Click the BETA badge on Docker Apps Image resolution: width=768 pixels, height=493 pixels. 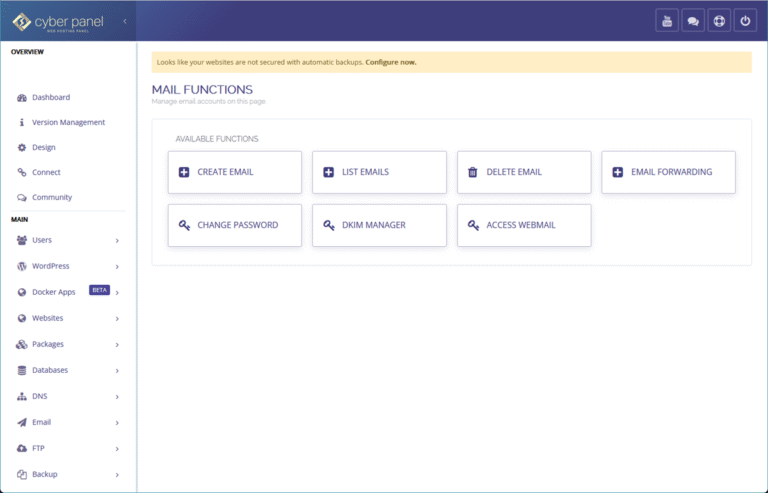99,290
